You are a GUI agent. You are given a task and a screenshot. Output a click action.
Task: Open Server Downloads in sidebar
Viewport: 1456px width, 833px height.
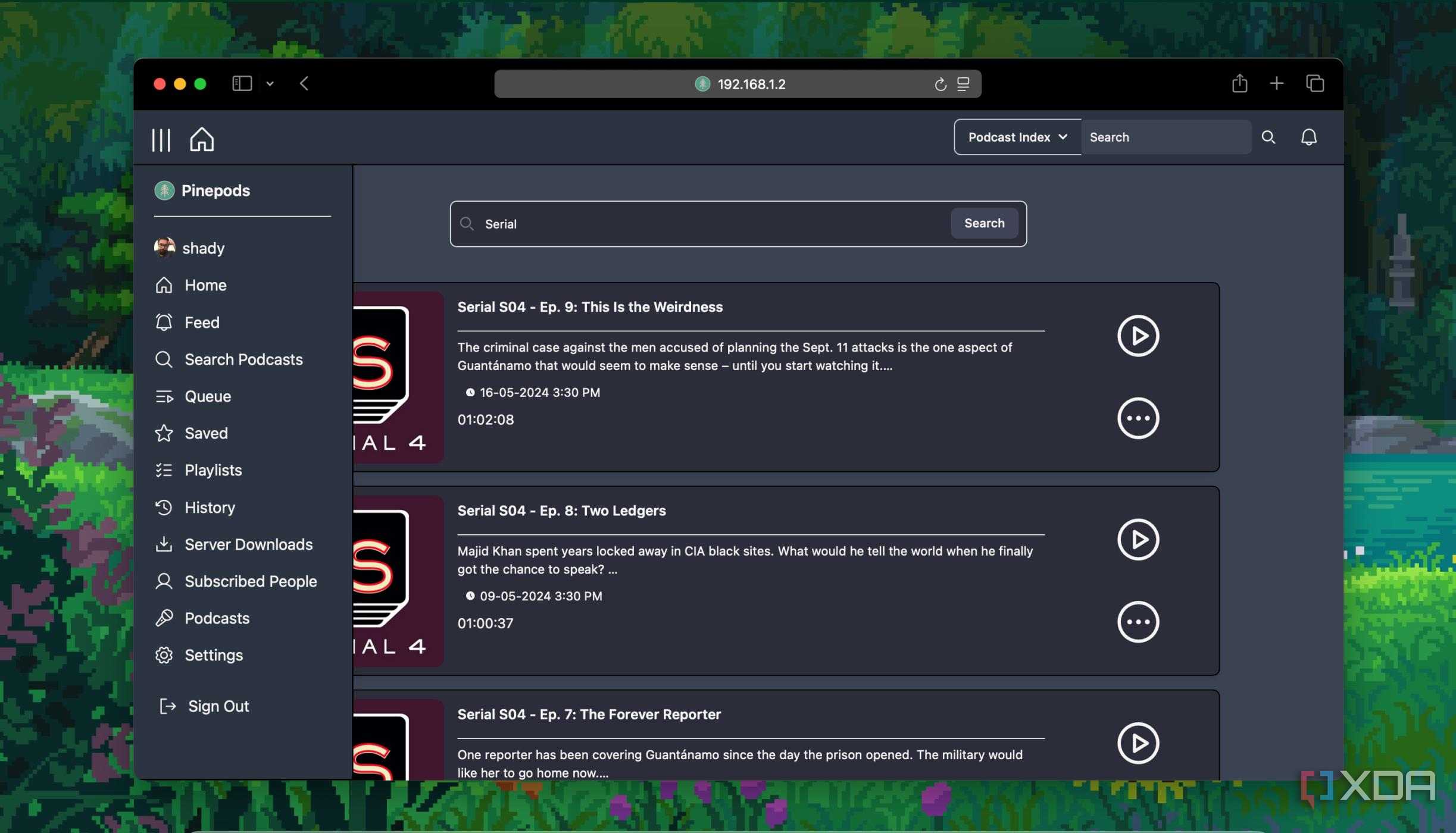pyautogui.click(x=233, y=544)
